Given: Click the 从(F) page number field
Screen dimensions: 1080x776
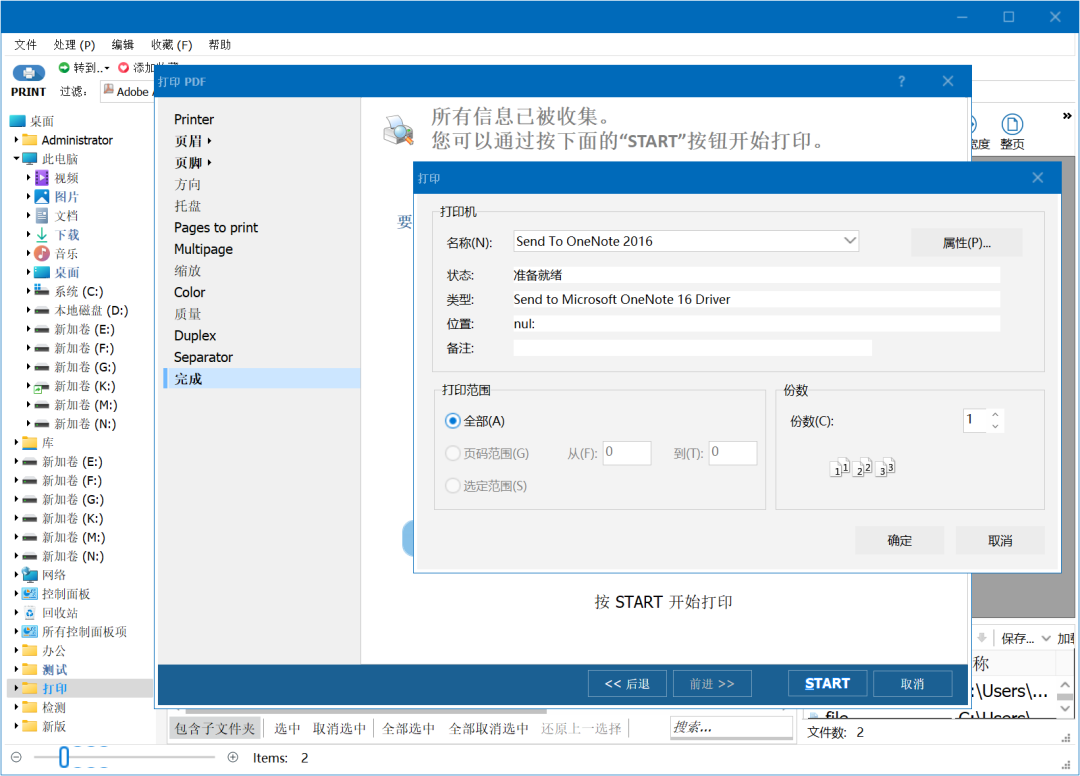Looking at the screenshot, I should (627, 452).
